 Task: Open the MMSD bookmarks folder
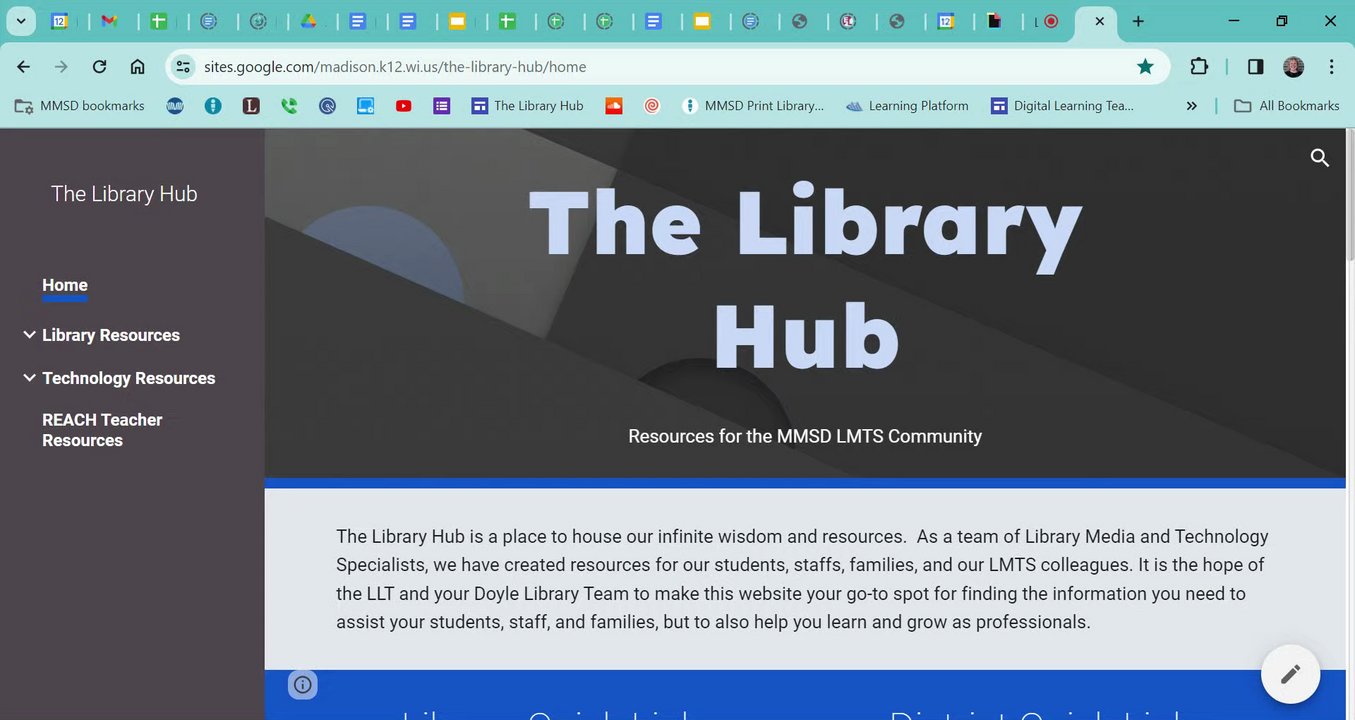80,105
